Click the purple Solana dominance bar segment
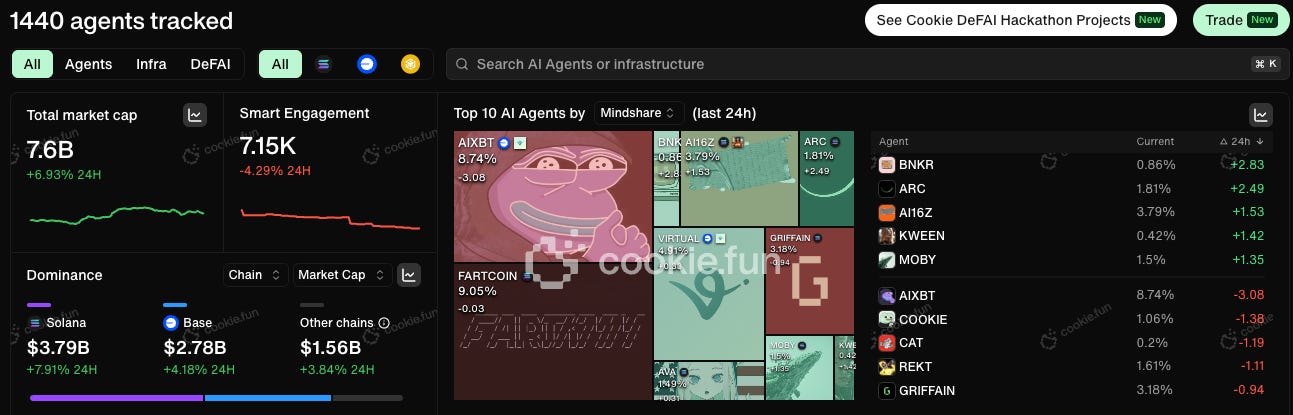 tap(116, 398)
